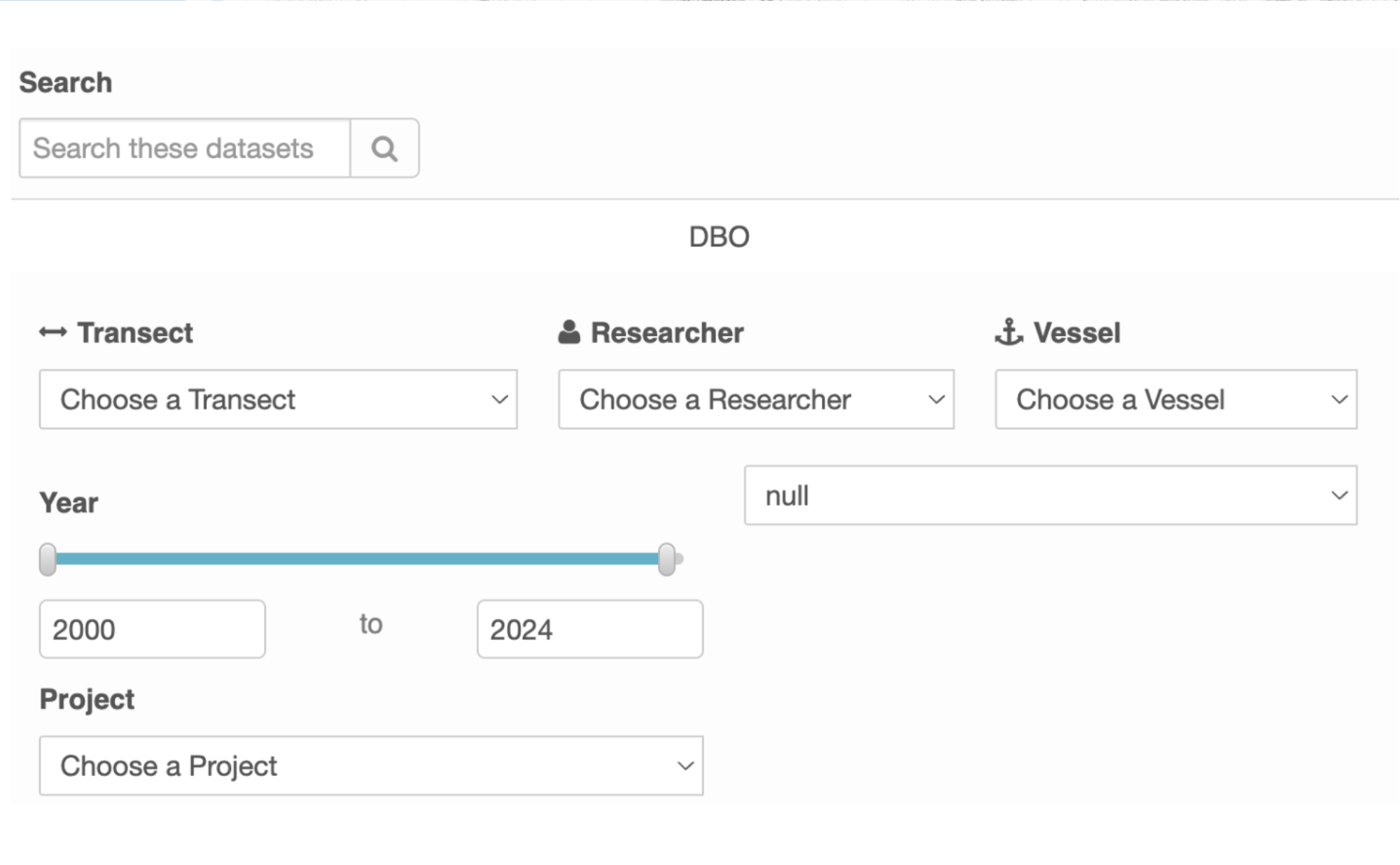Screen dimensions: 1400x865
Task: Click the DBO heading text
Action: pyautogui.click(x=719, y=237)
